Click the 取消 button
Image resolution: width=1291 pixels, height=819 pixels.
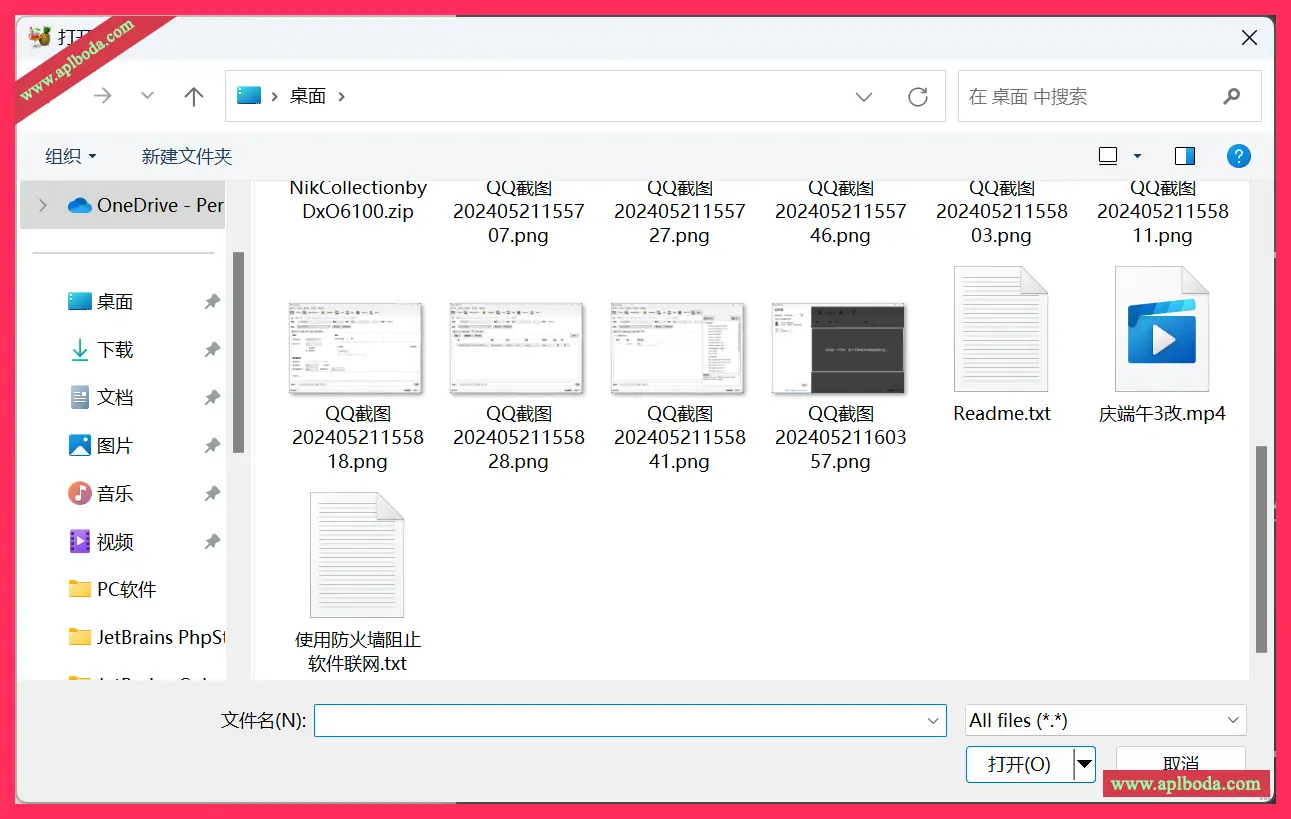[x=1180, y=762]
